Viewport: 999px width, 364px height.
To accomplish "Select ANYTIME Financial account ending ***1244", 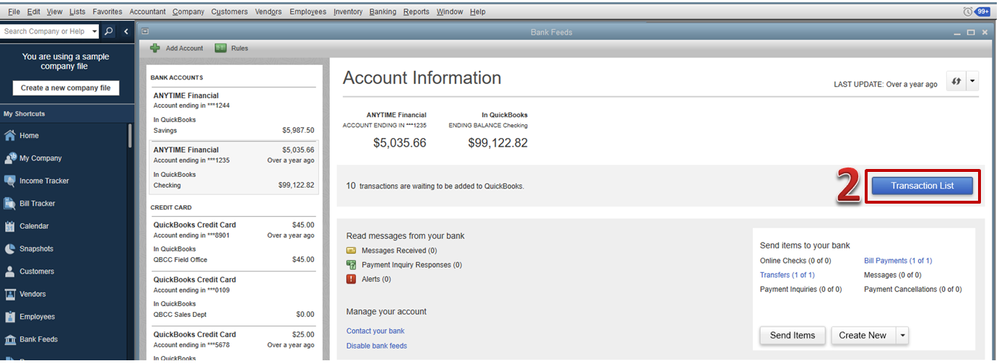I will (x=233, y=113).
